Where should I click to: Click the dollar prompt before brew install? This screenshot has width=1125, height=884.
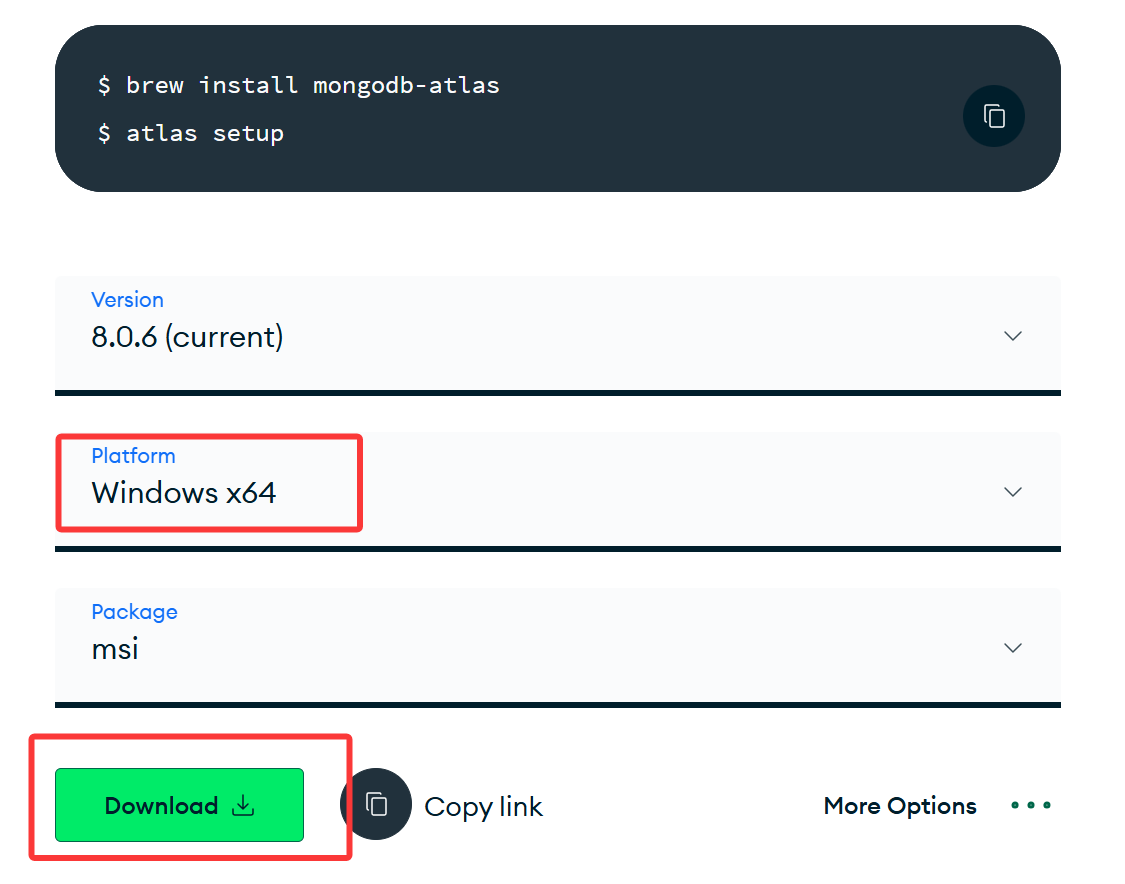(104, 86)
